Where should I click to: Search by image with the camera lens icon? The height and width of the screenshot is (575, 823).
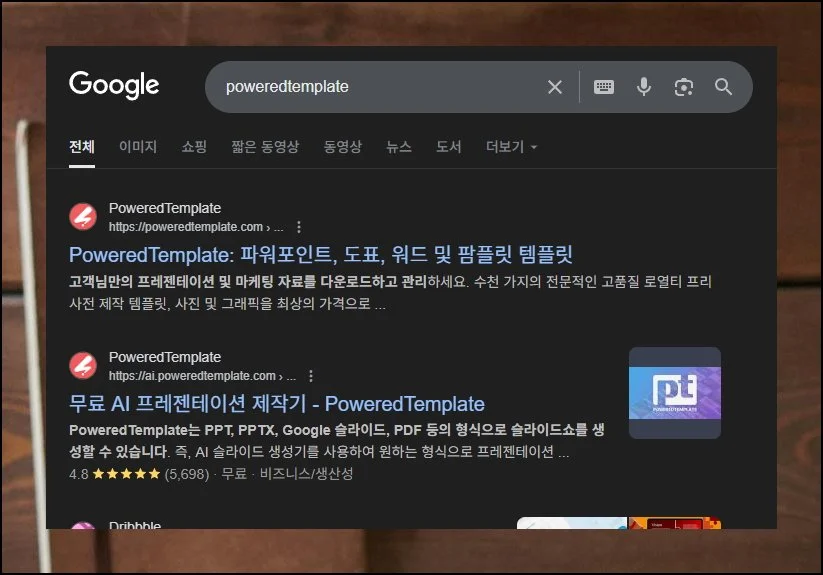click(x=683, y=87)
